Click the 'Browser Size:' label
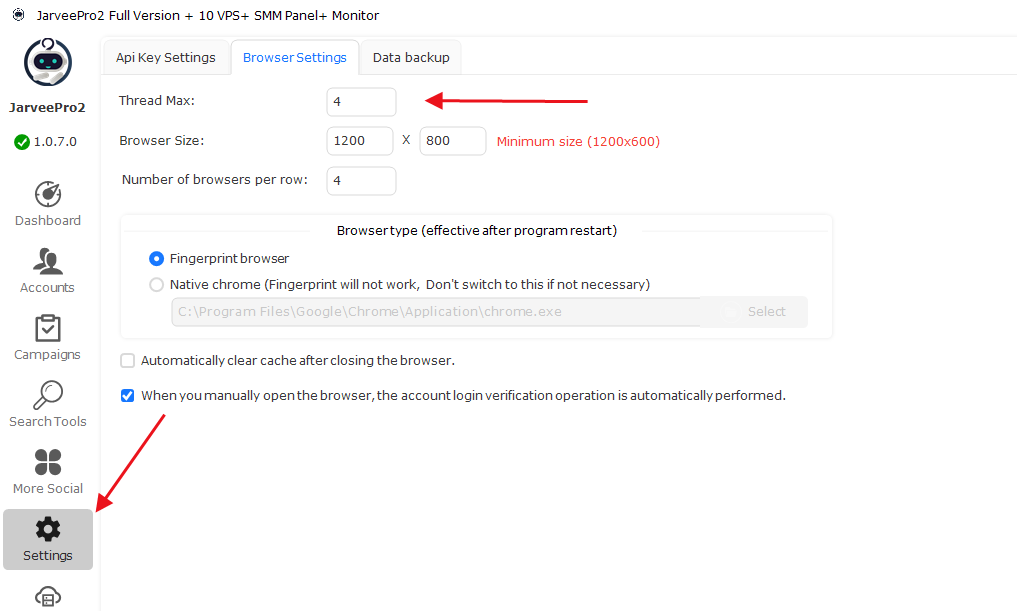1017x611 pixels. pyautogui.click(x=162, y=141)
